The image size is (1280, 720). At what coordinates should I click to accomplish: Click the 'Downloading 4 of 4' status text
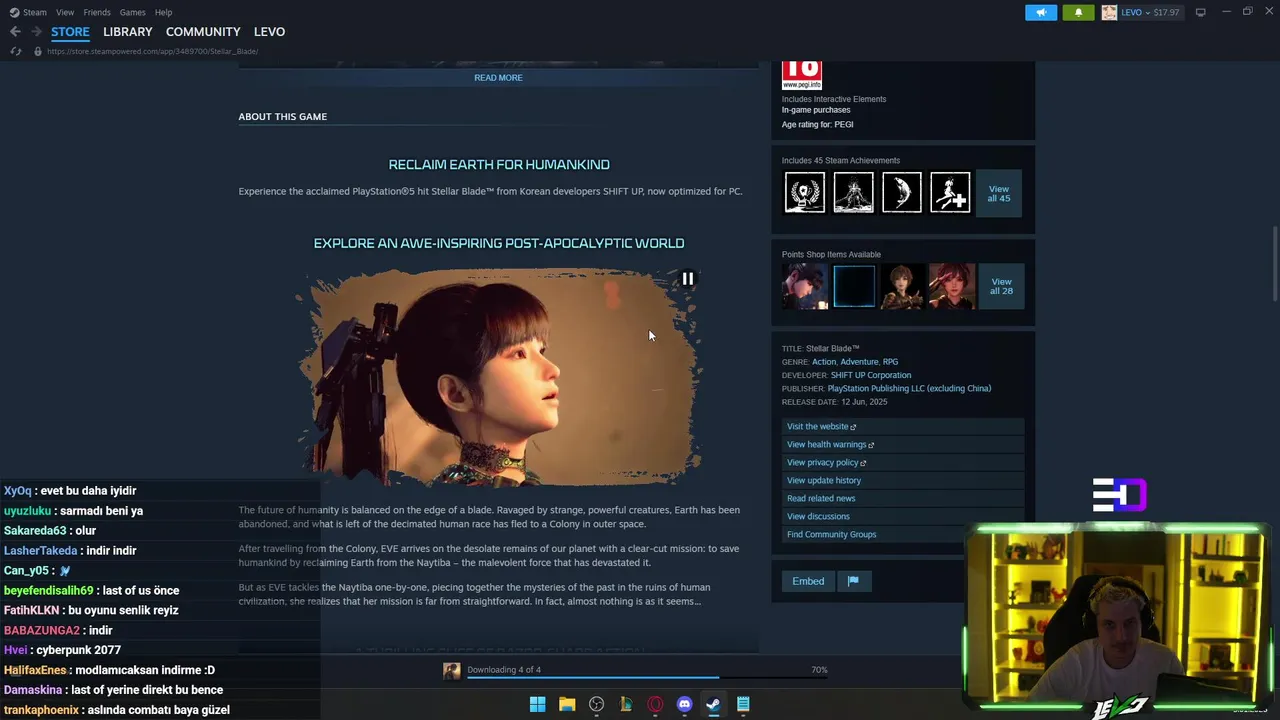tap(504, 670)
